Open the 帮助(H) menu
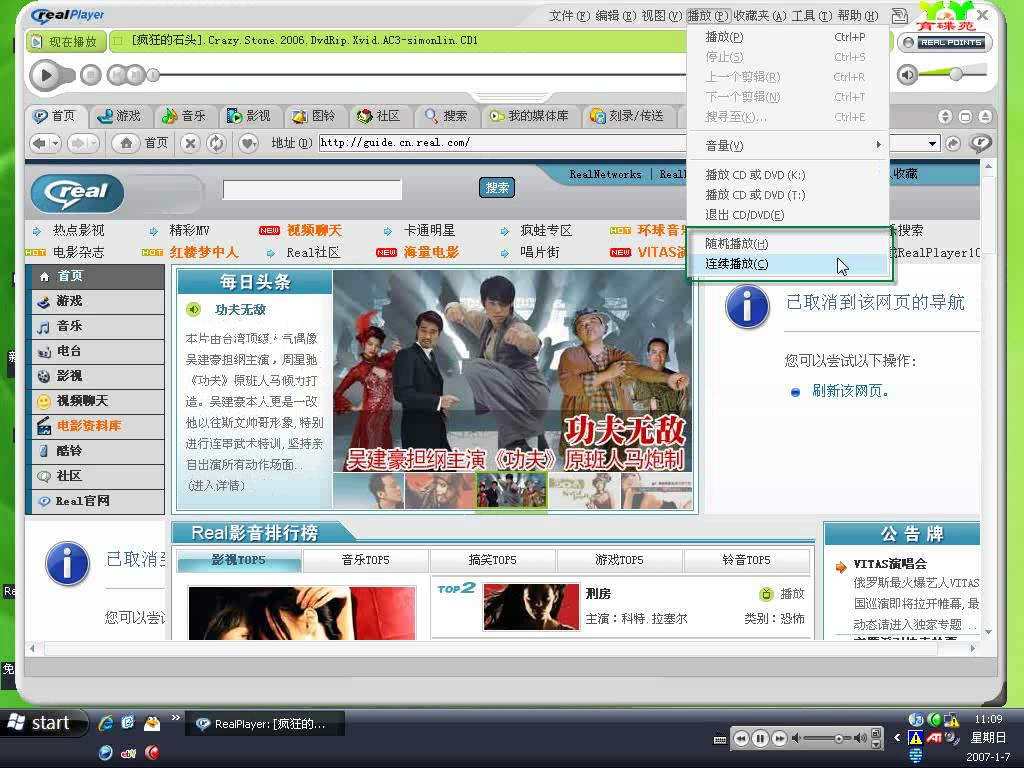1024x768 pixels. click(x=858, y=16)
